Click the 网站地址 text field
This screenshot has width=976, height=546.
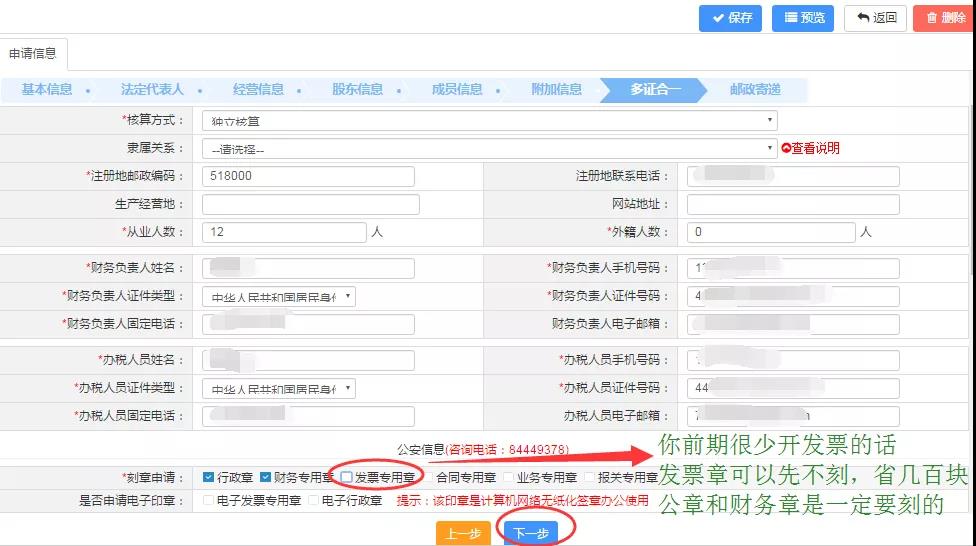pyautogui.click(x=793, y=204)
